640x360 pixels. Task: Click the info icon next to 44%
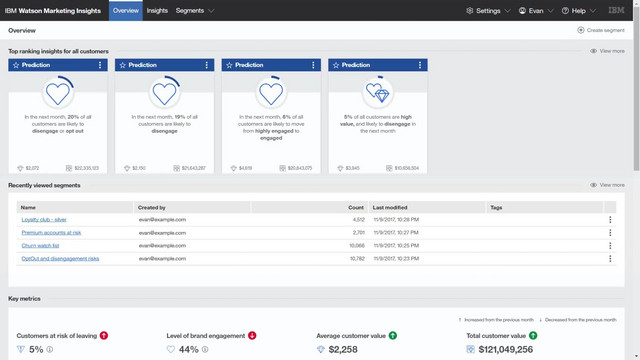click(205, 349)
